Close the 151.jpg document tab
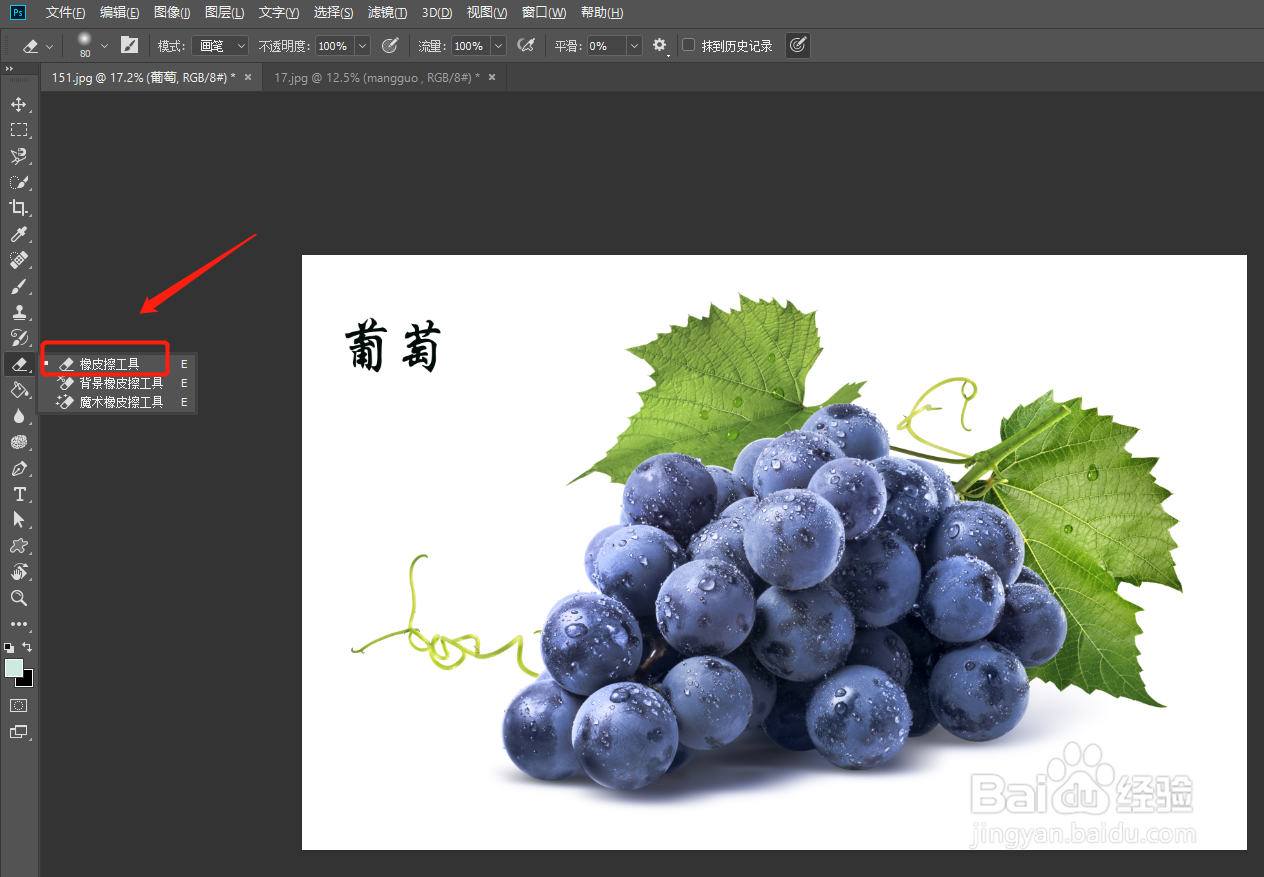The height and width of the screenshot is (877, 1264). pos(248,77)
